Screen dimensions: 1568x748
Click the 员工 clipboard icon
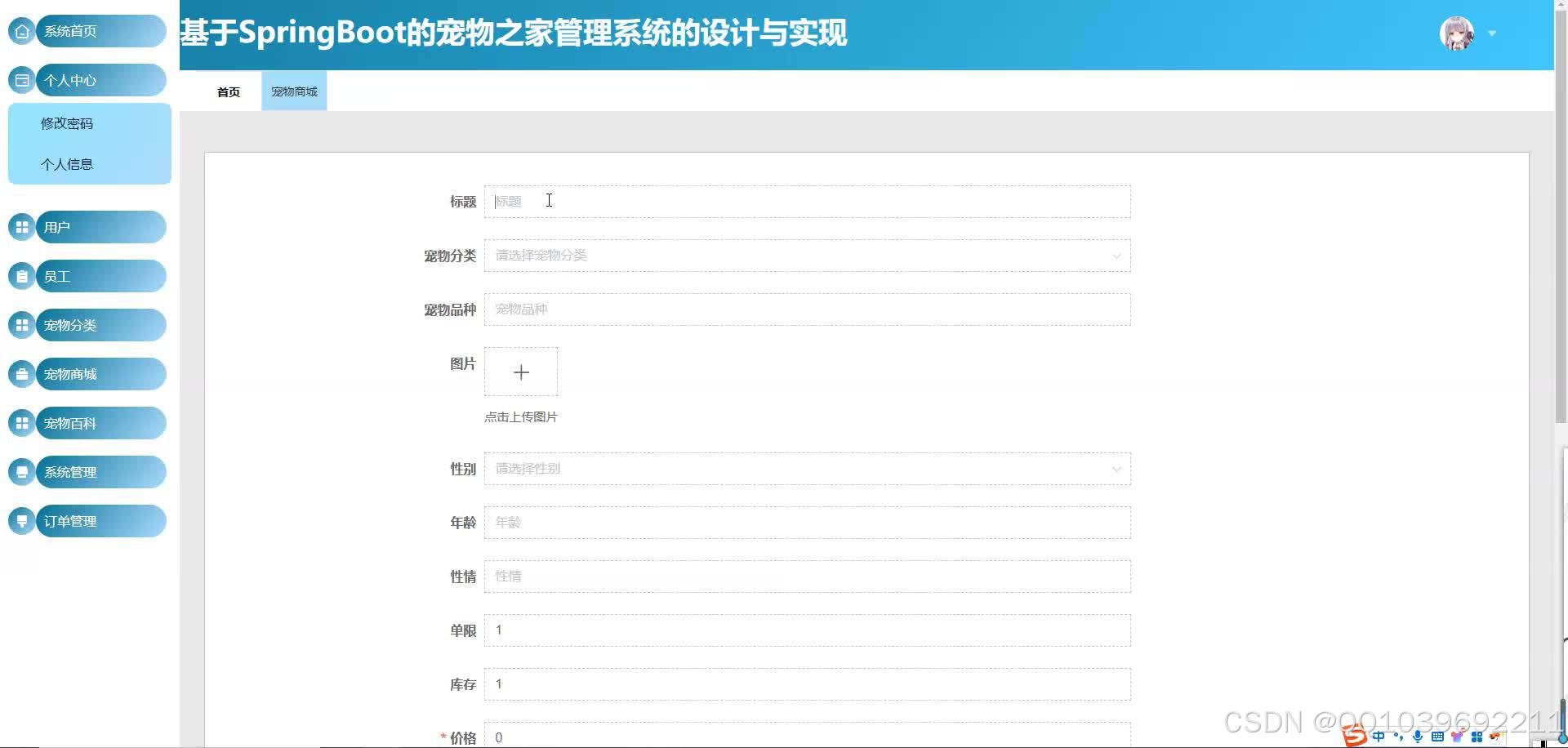21,276
